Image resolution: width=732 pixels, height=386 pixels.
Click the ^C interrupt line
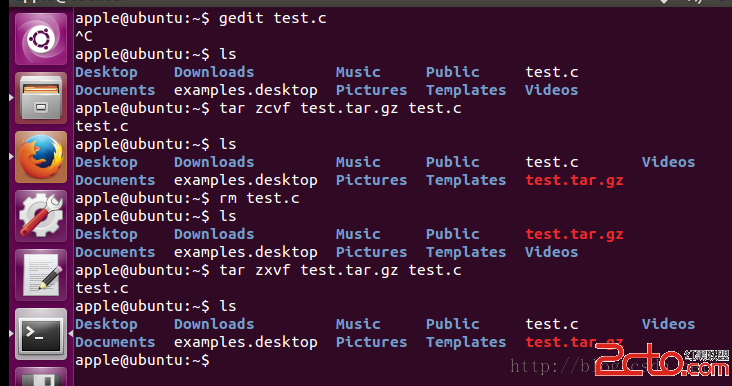click(x=84, y=36)
